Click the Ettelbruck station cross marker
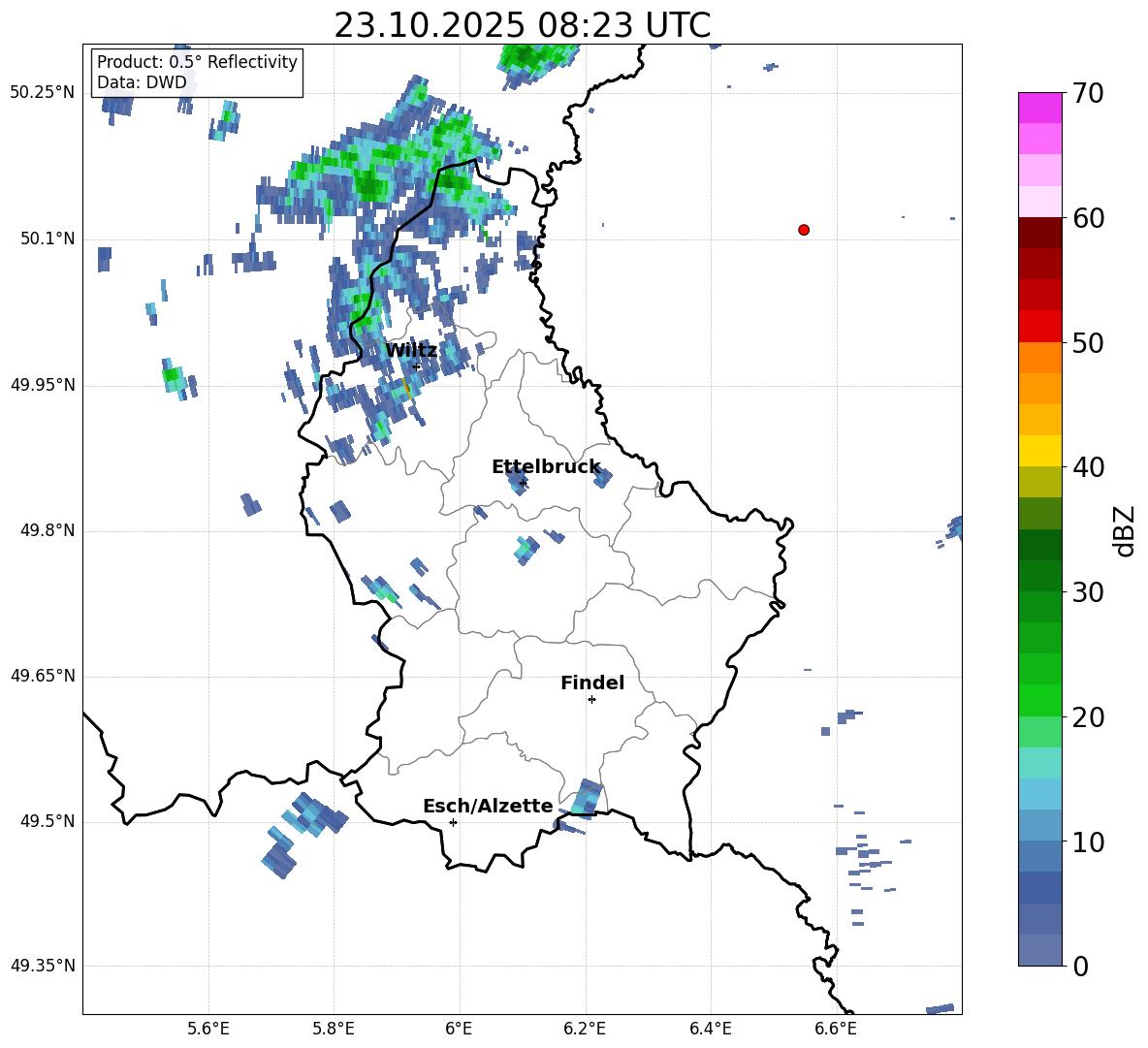Screen dimensions: 1148x1048 [523, 483]
